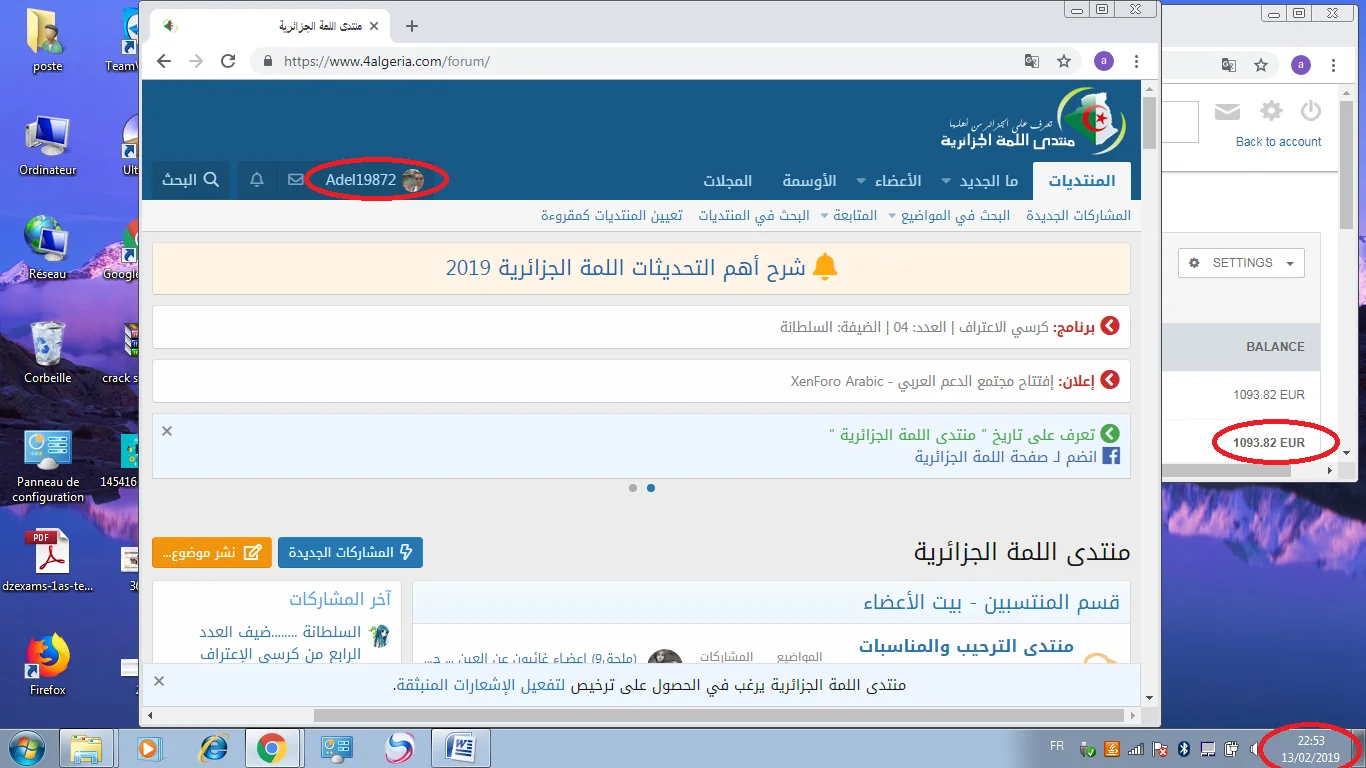Open the SETTINGS dropdown in background window

pyautogui.click(x=1241, y=263)
